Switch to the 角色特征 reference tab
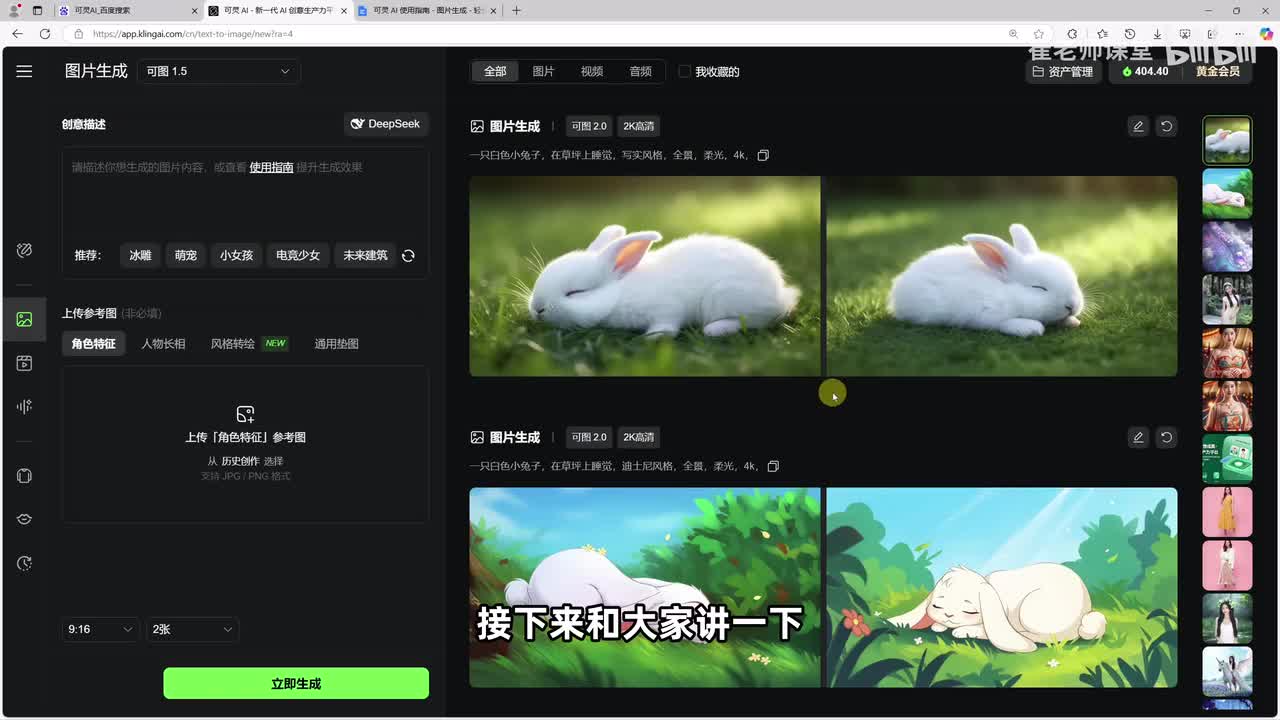 [93, 343]
